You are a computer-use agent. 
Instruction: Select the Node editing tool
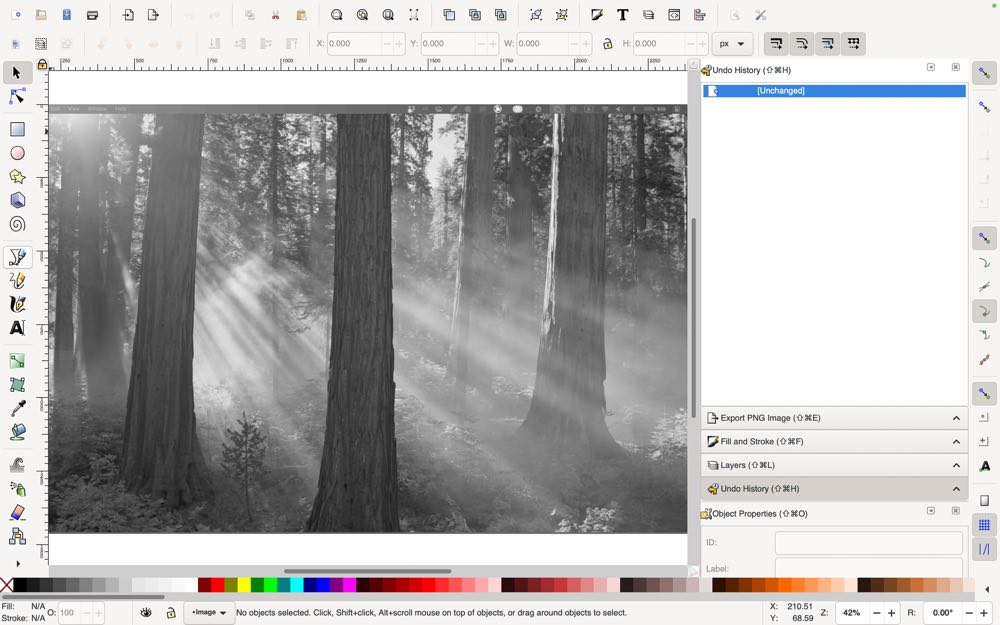click(x=17, y=96)
